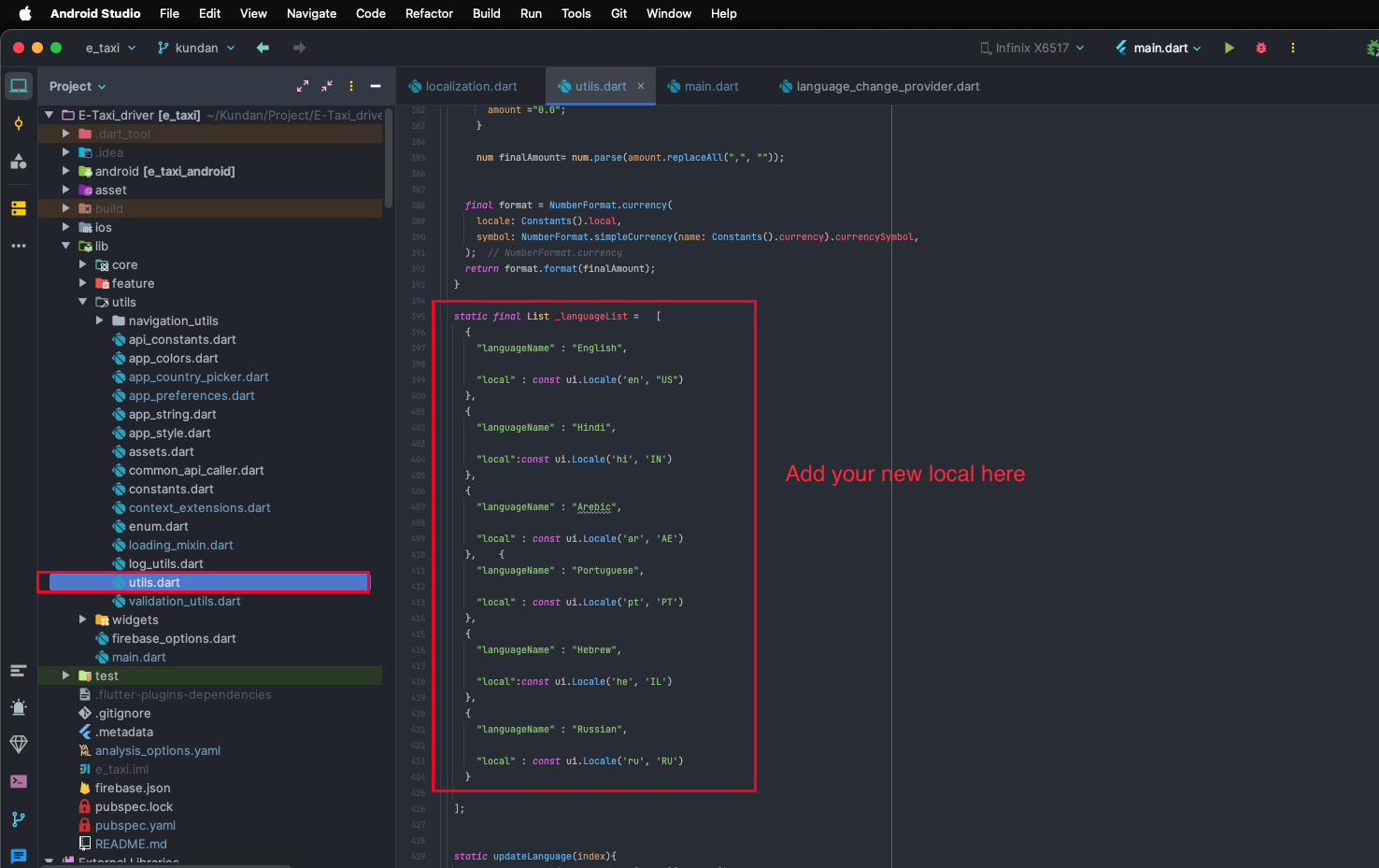Switch to the language_change_provider.dart tab
This screenshot has width=1379, height=868.
(879, 86)
